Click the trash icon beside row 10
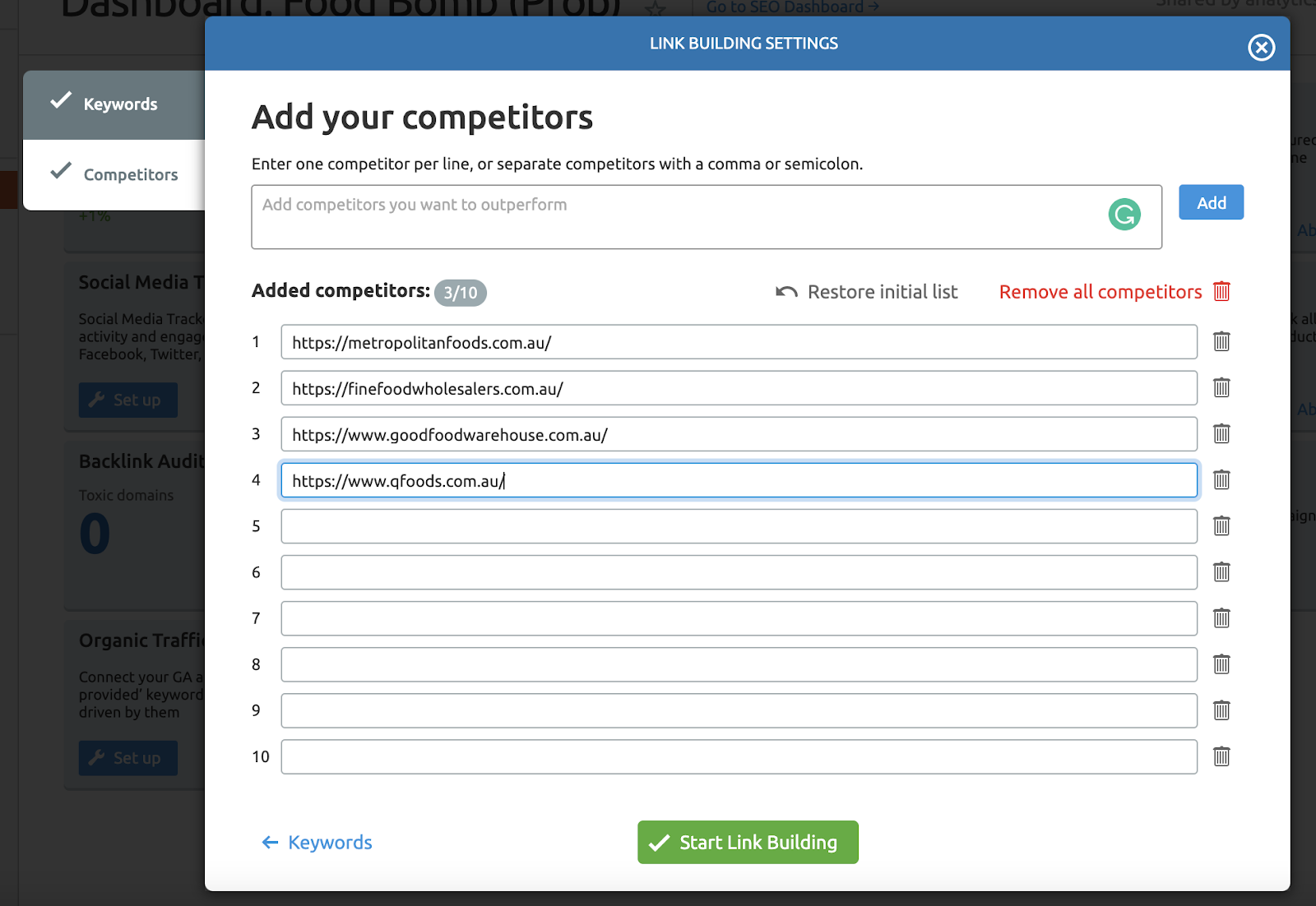 1221,756
